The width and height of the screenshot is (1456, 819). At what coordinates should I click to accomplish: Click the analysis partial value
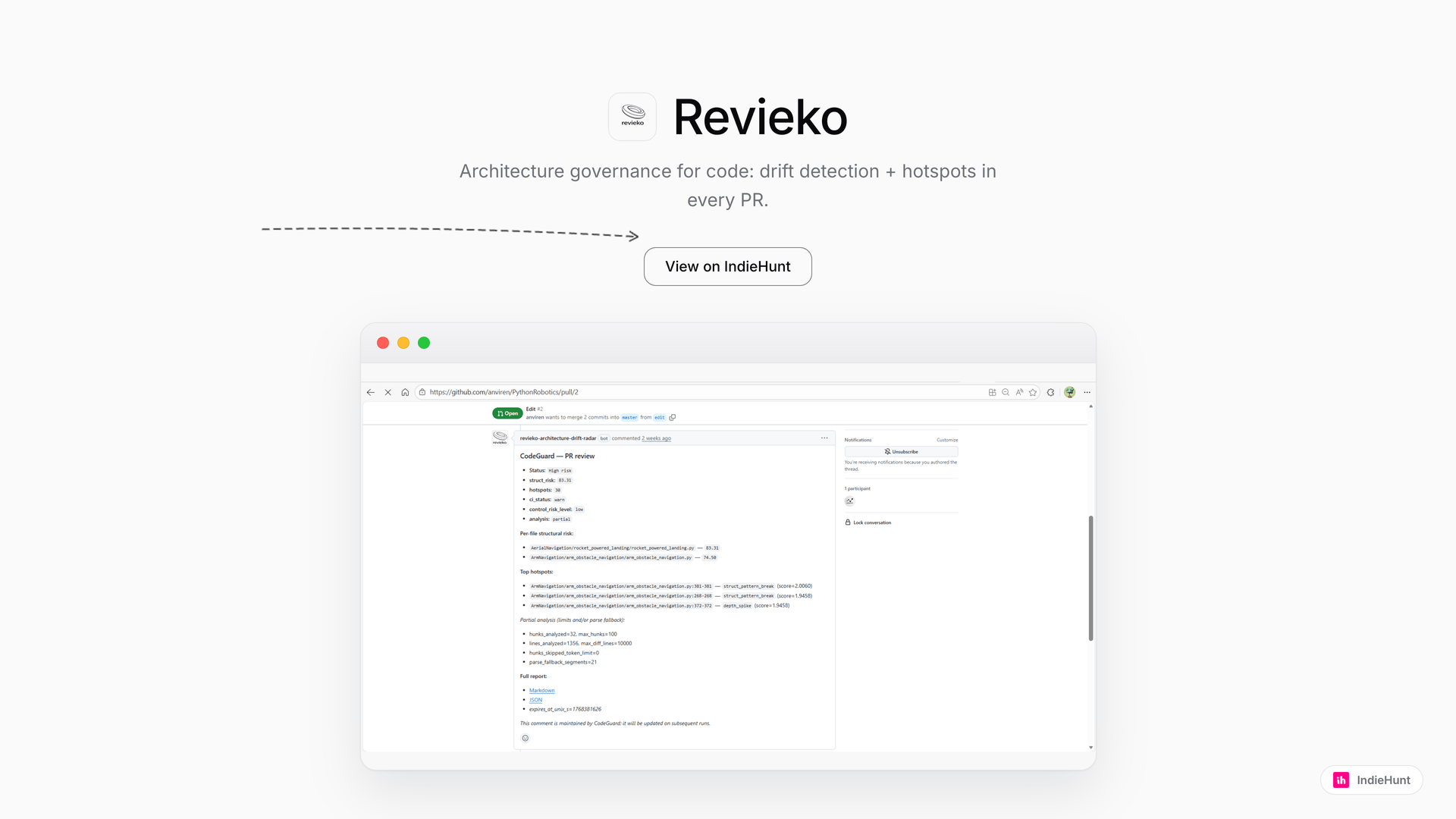pyautogui.click(x=561, y=519)
